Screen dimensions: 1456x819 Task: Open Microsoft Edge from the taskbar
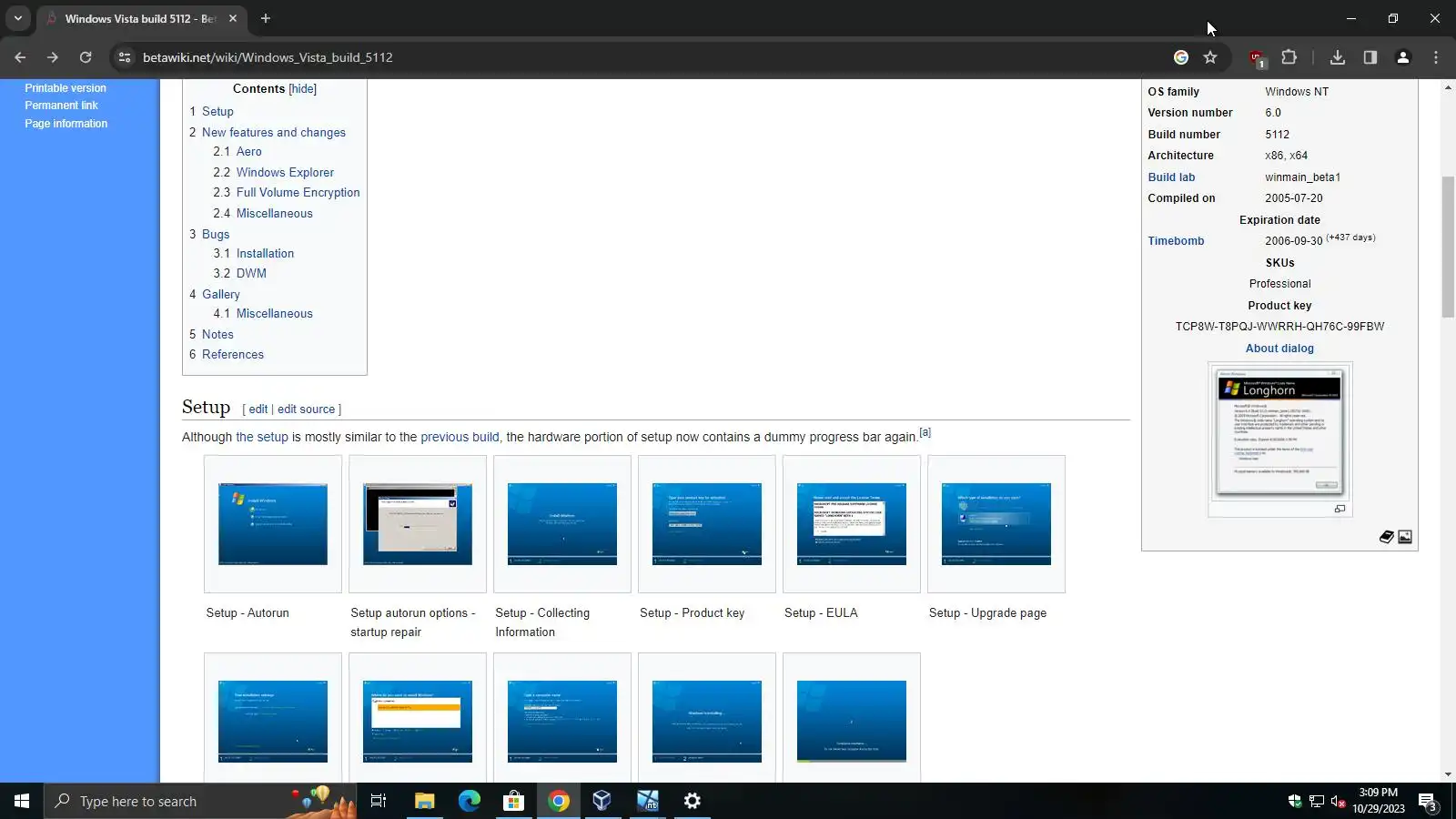469,801
